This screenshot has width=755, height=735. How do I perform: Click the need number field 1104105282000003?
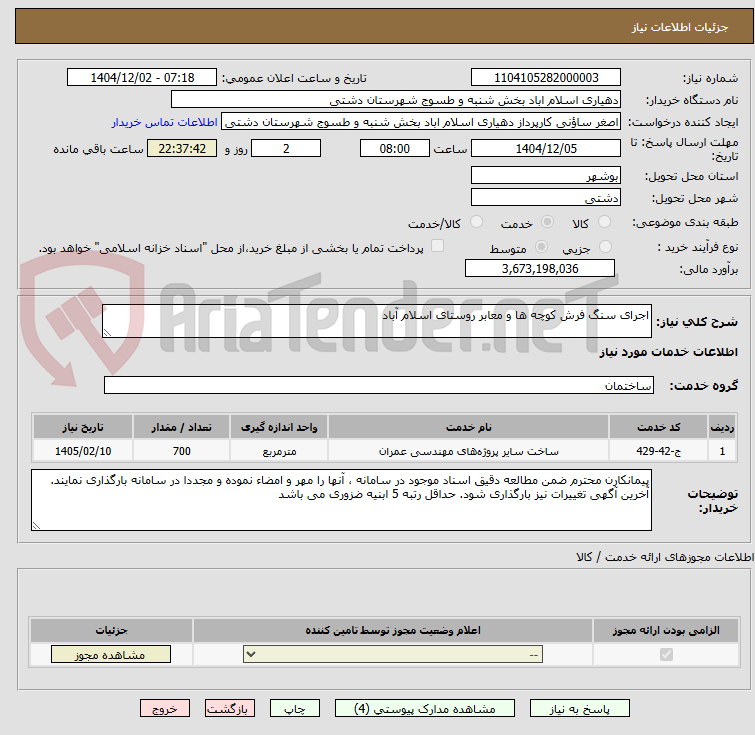tap(546, 78)
